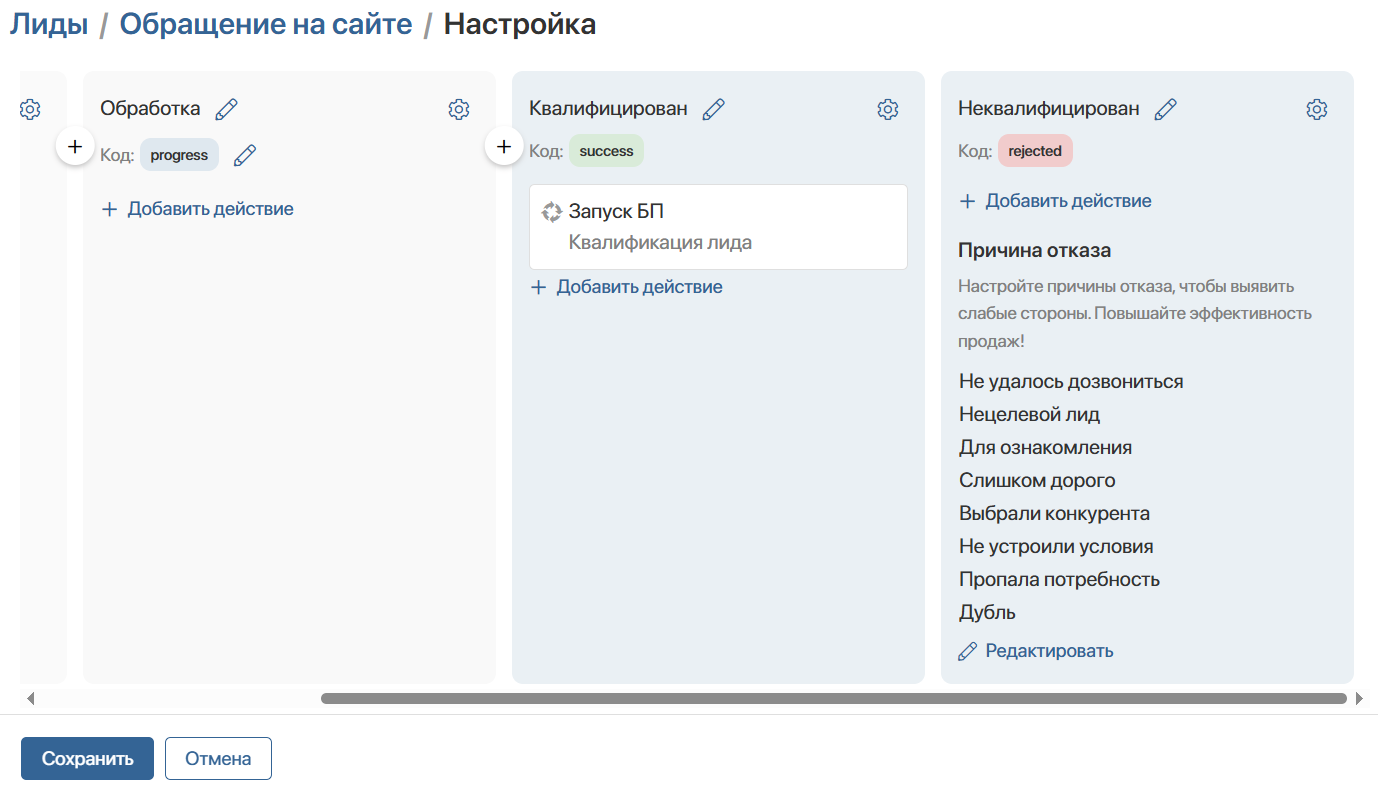1378x790 pixels.
Task: Open settings gear of the Квалифицирован stage
Action: [888, 109]
